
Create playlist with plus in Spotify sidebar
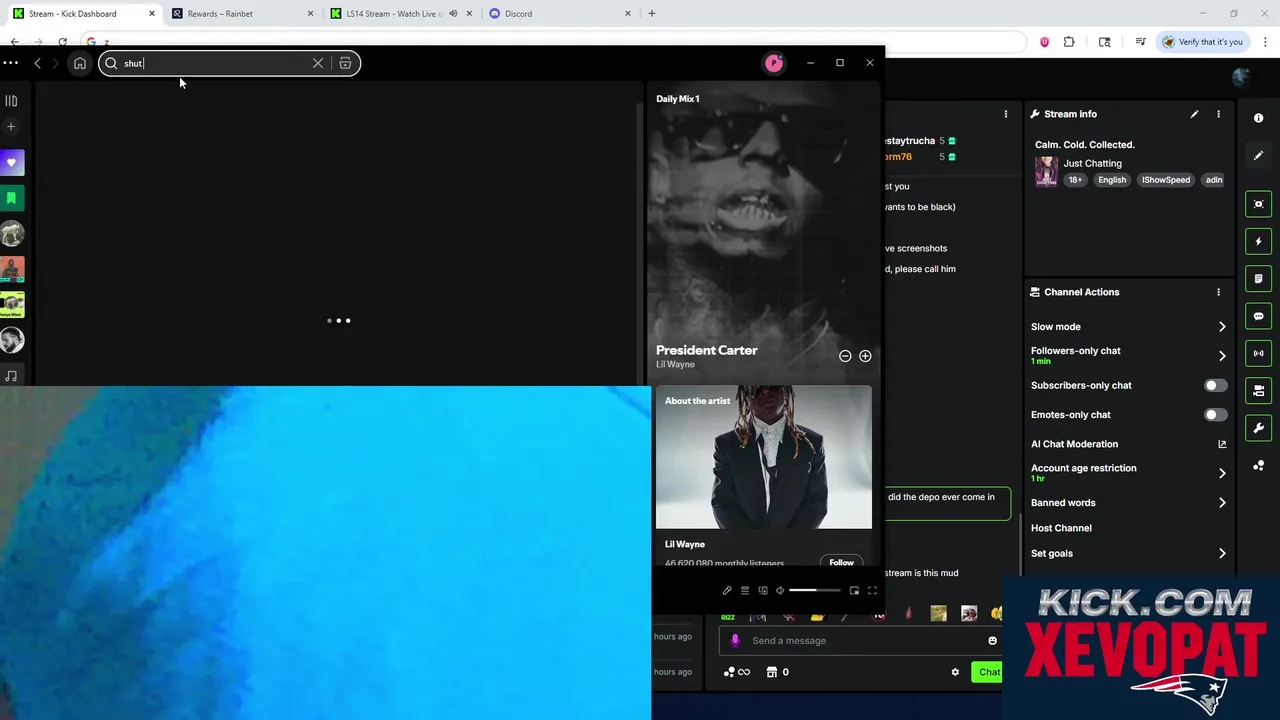point(11,127)
